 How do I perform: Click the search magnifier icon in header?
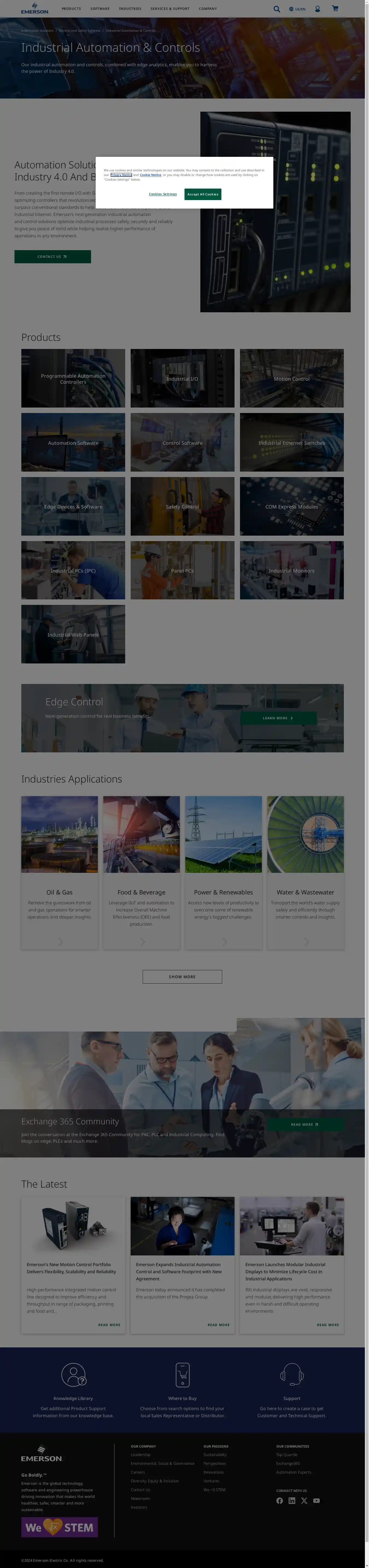[x=277, y=9]
